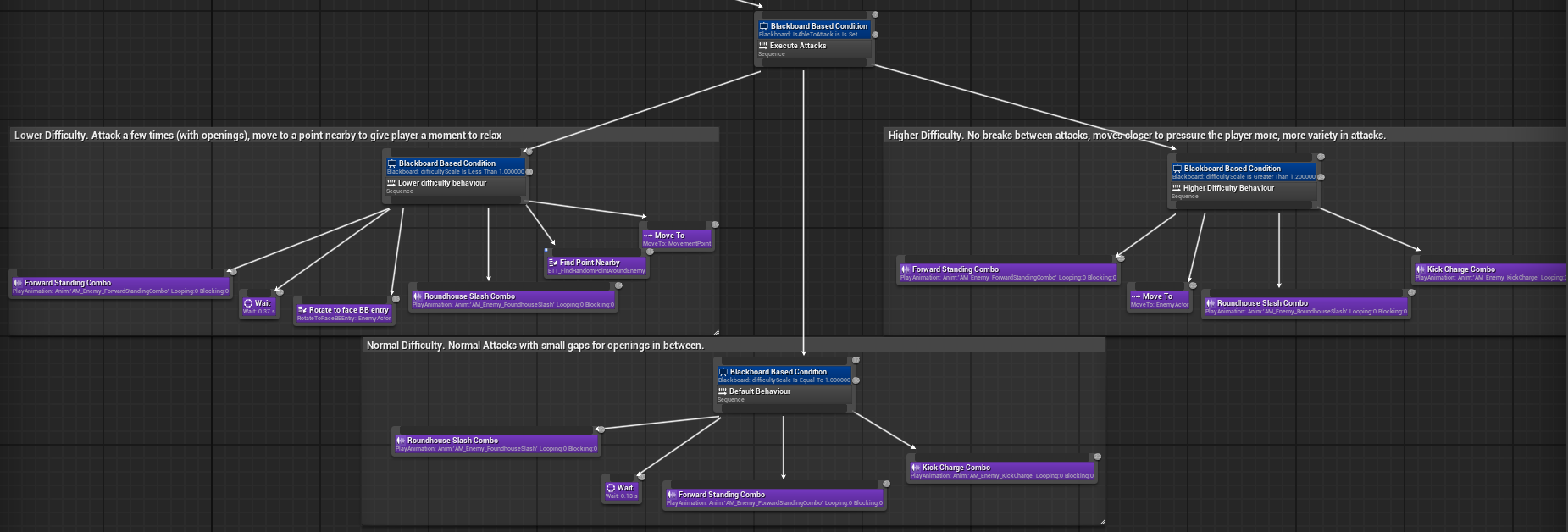Select the clock icon on Wait 0.37 s
The width and height of the screenshot is (1568, 532).
pos(248,303)
